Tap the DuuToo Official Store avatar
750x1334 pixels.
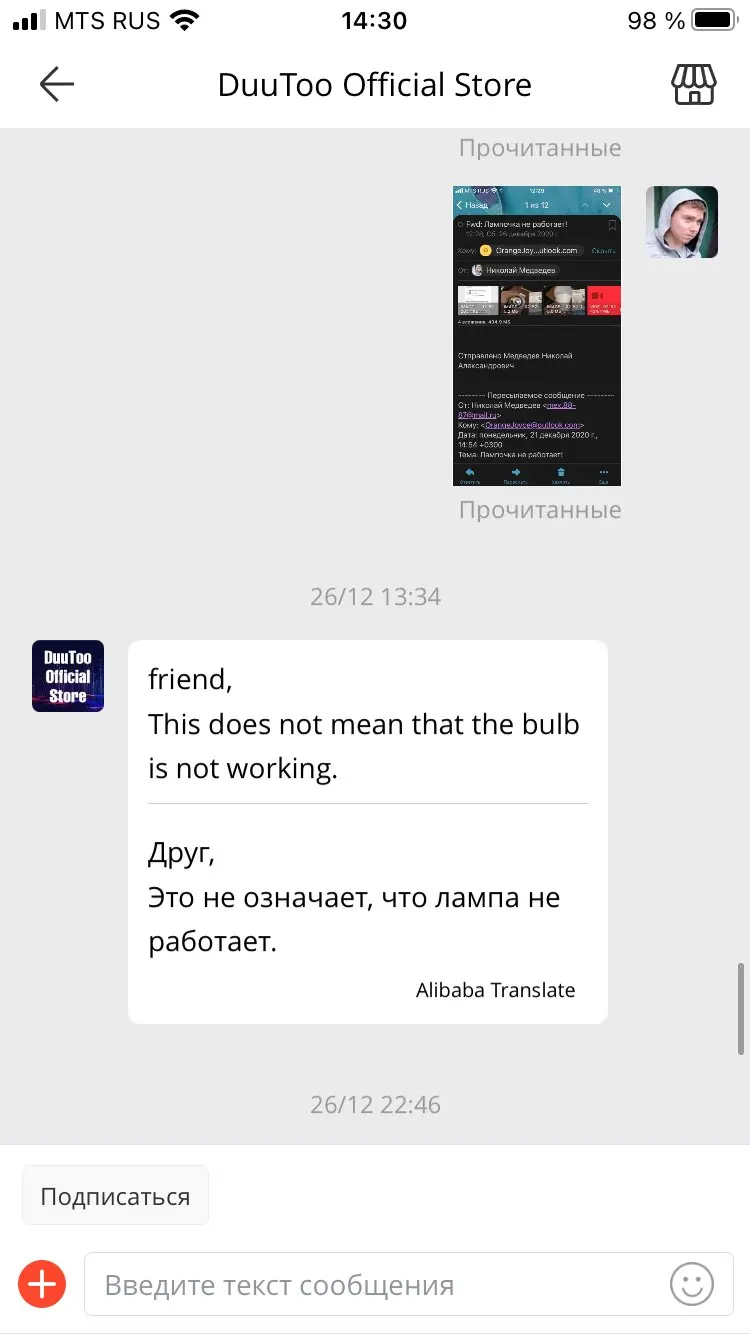pos(68,676)
